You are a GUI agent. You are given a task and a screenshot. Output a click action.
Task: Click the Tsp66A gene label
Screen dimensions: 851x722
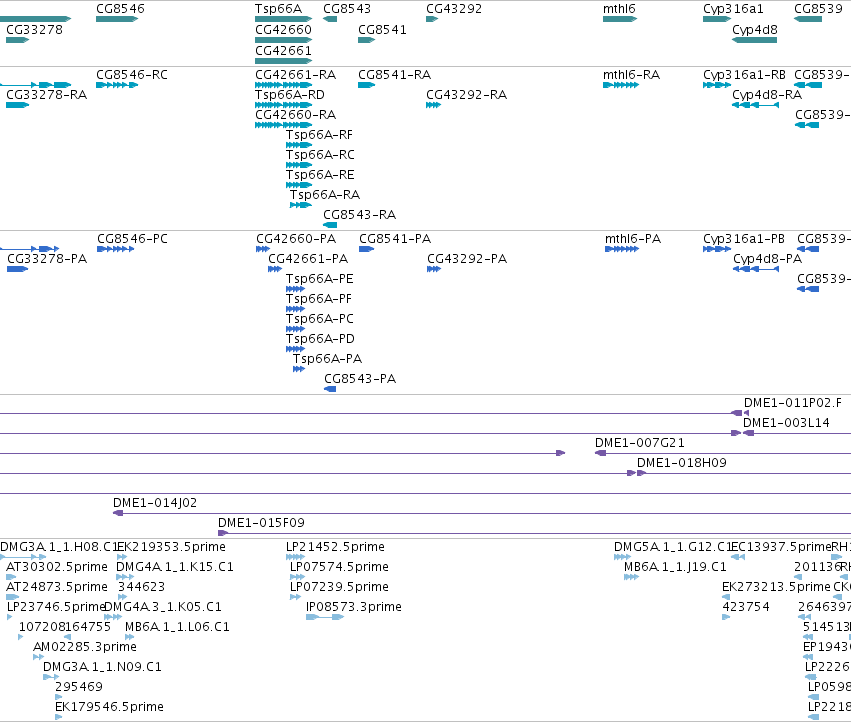278,9
